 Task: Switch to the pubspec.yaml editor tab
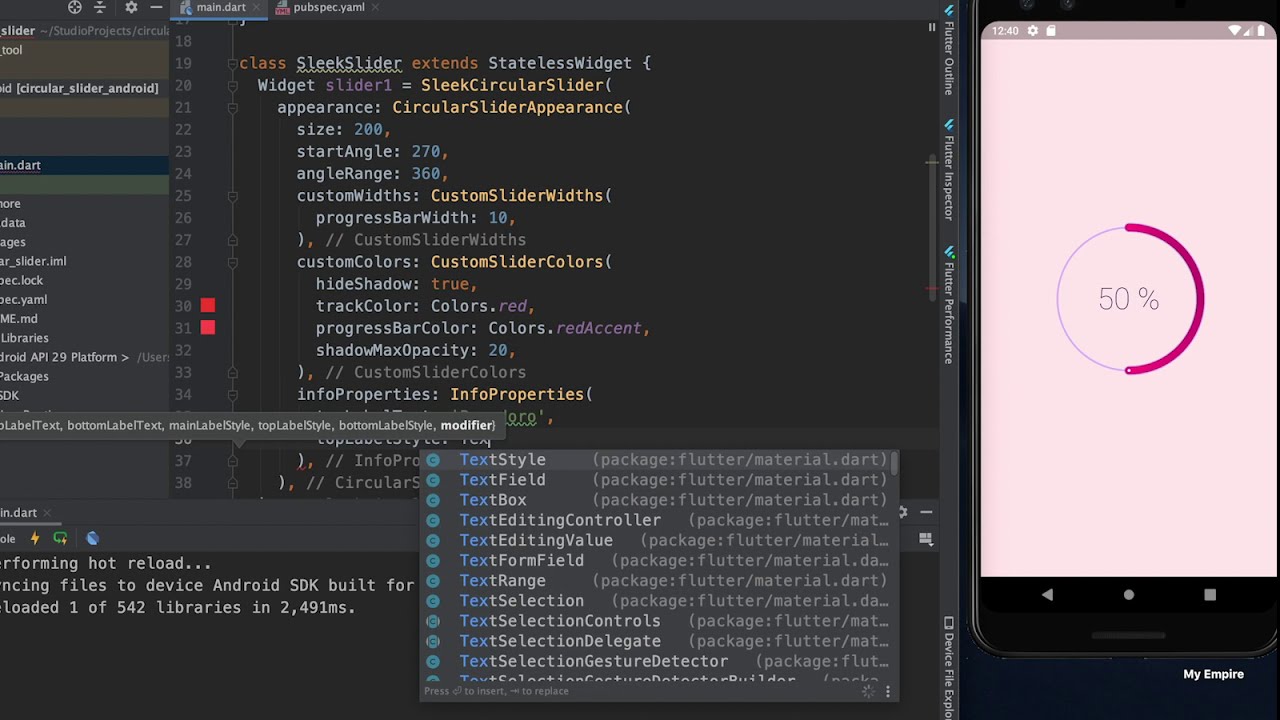(x=329, y=7)
